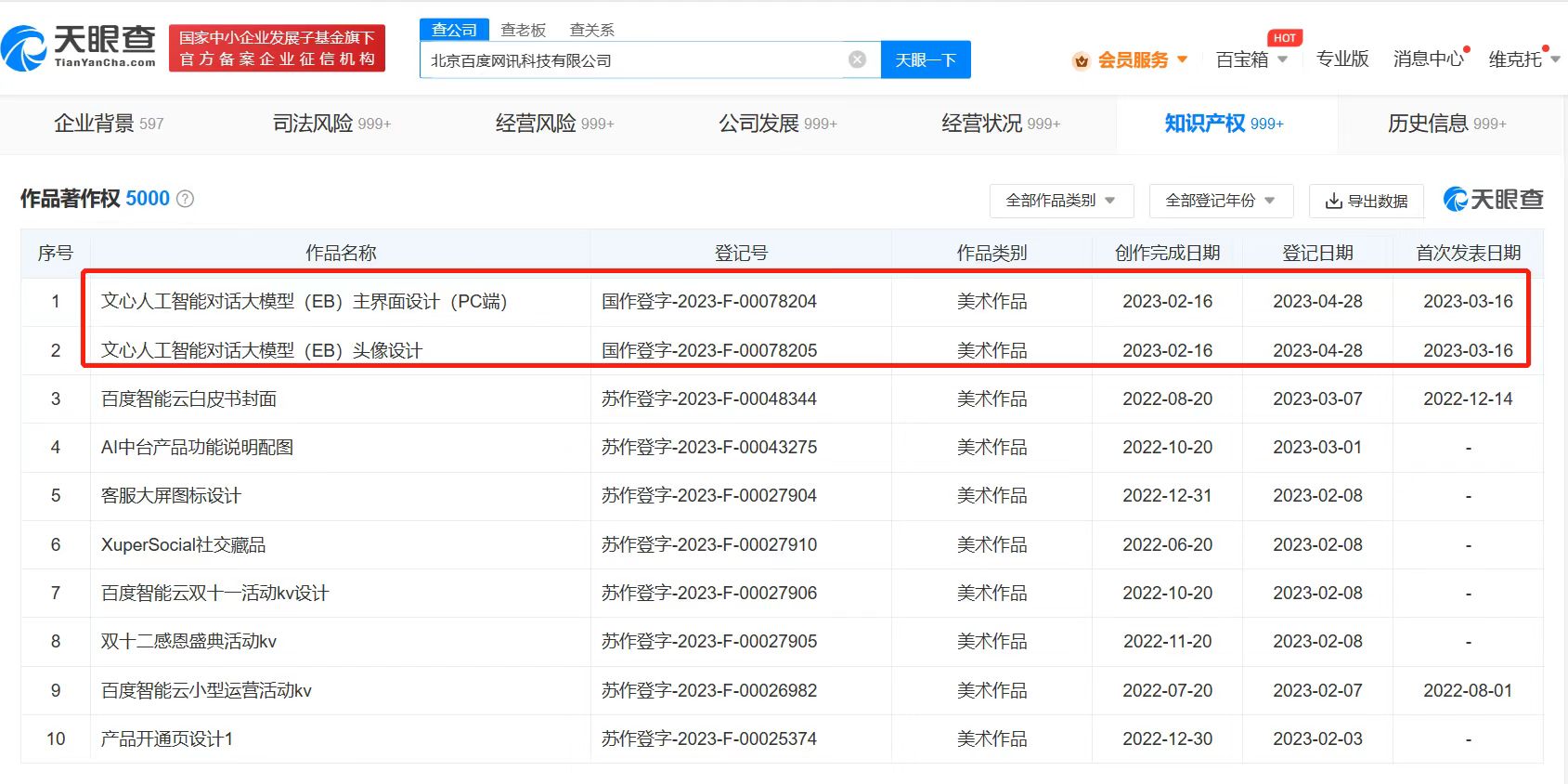Click the copyright count 5000
The height and width of the screenshot is (784, 1568).
[148, 199]
